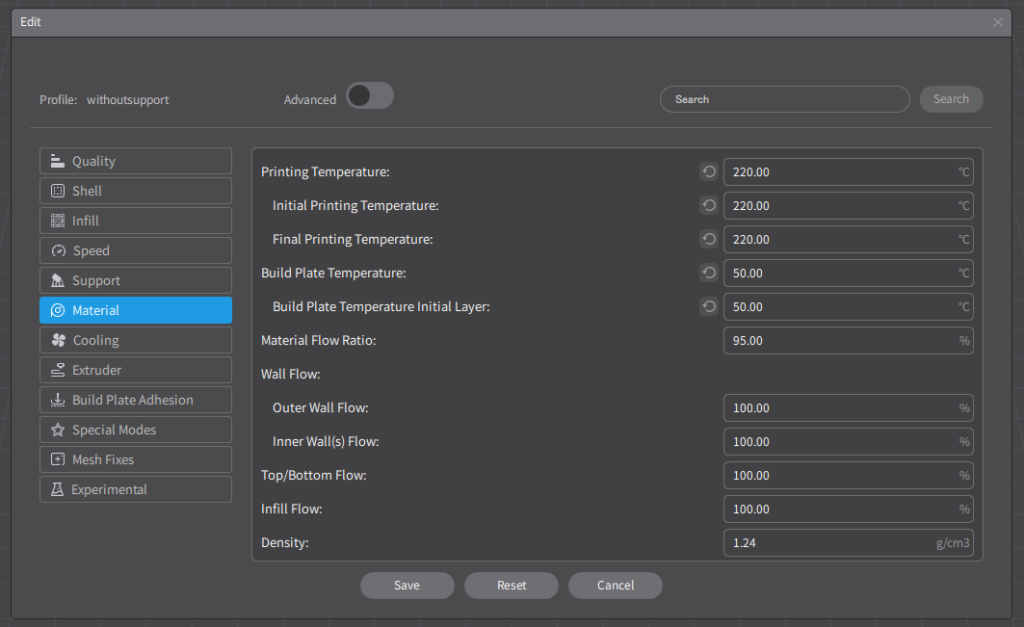Click the Search button

pyautogui.click(x=950, y=99)
